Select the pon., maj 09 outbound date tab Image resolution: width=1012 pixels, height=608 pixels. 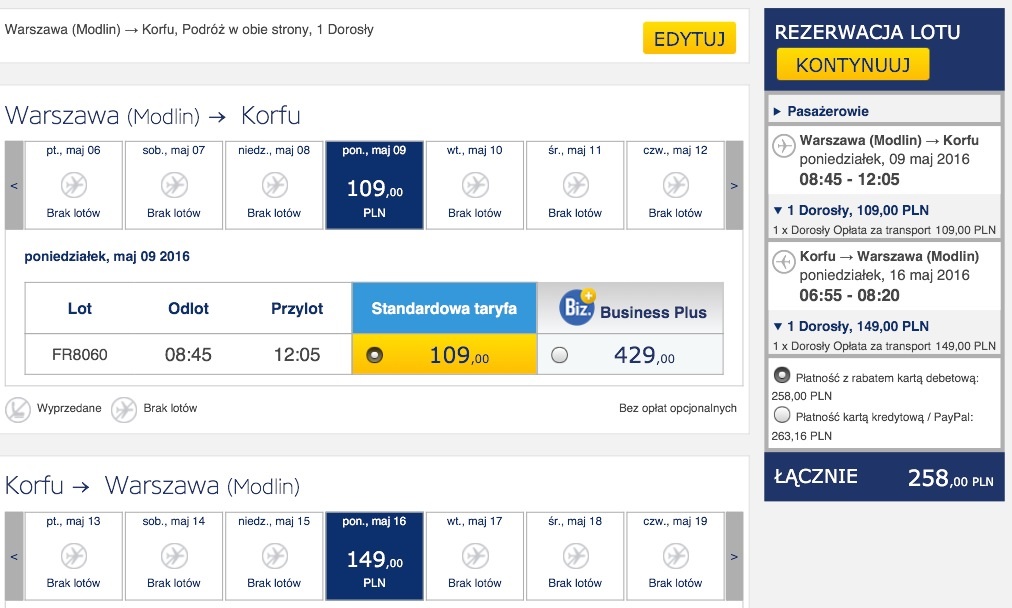[x=374, y=185]
